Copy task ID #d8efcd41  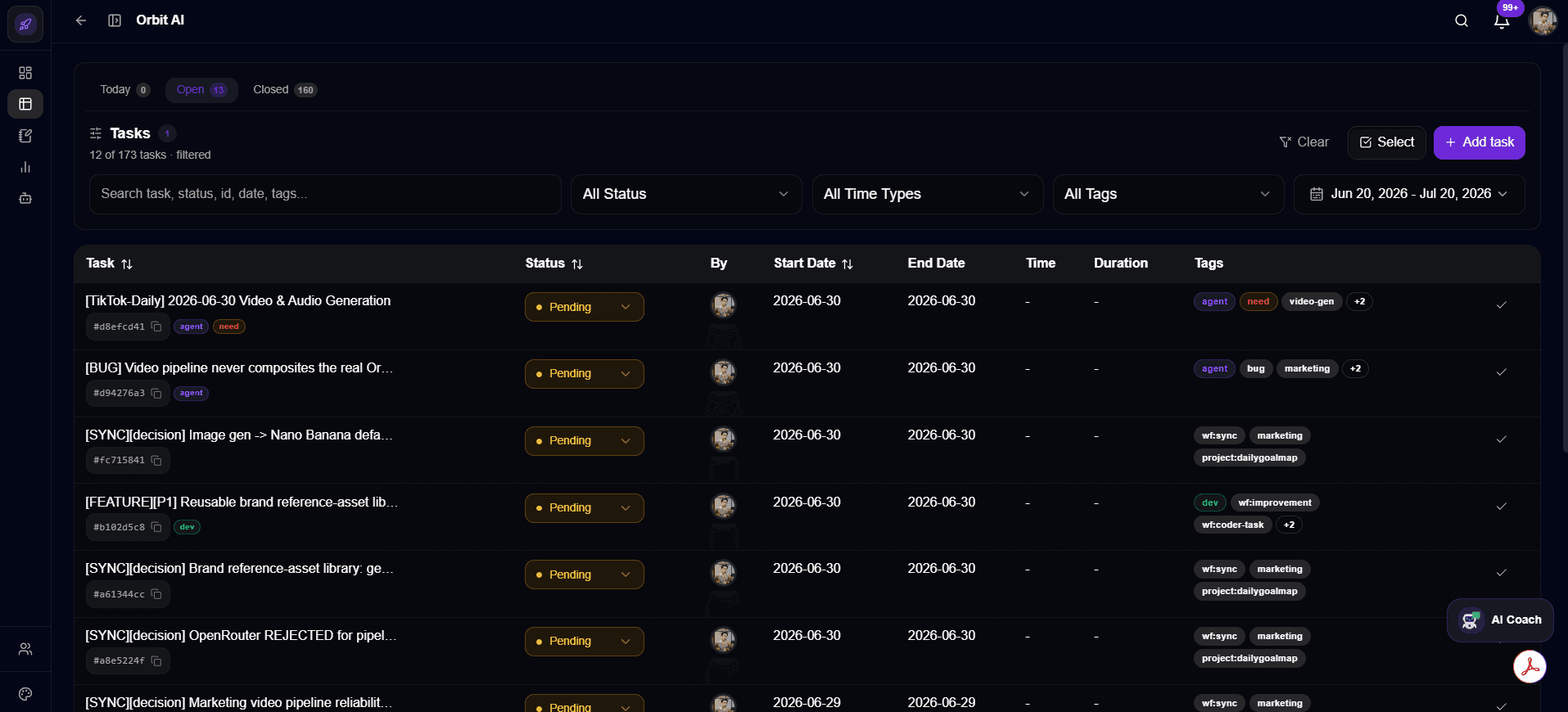pyautogui.click(x=156, y=327)
